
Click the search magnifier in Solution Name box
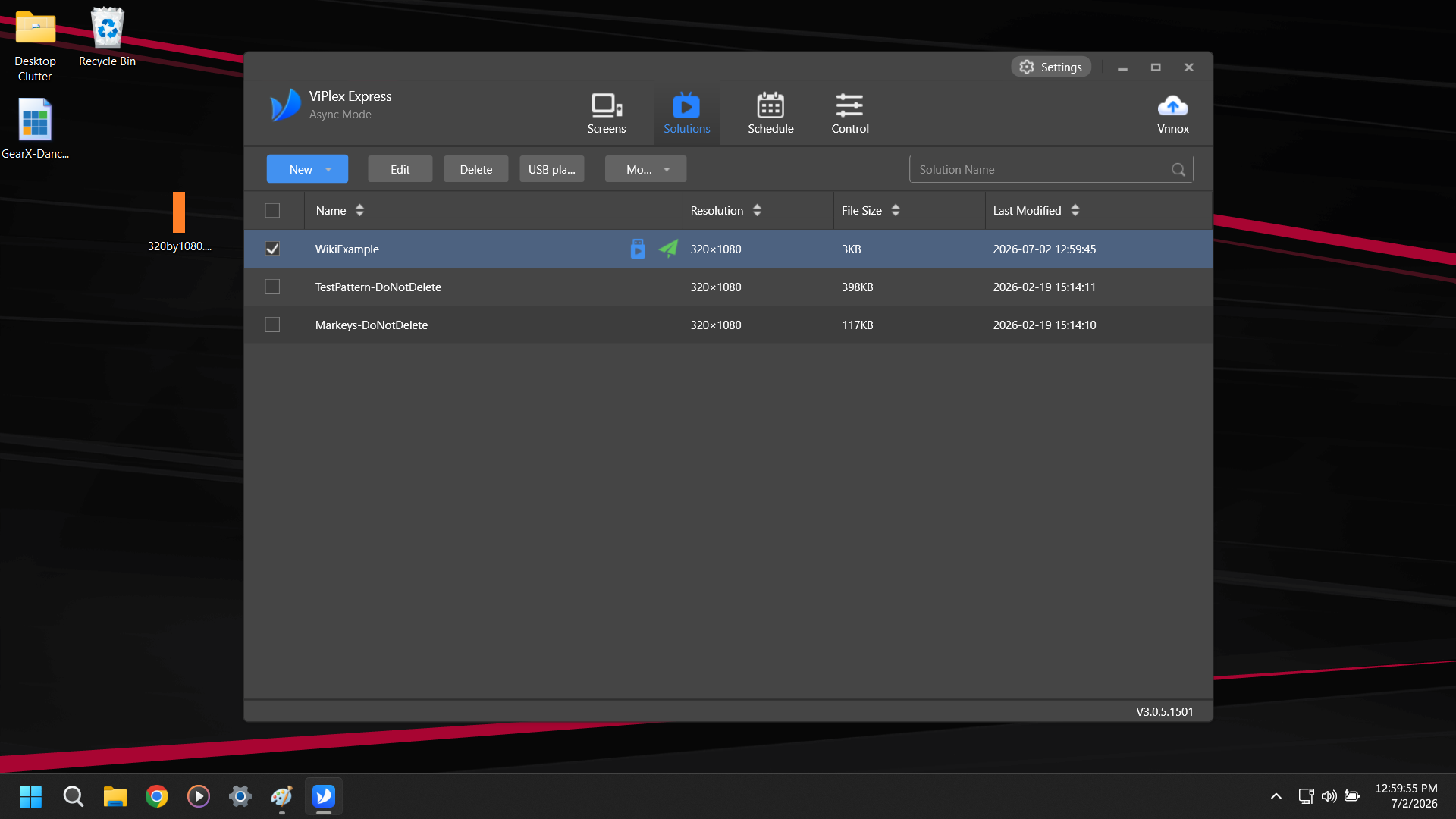coord(1178,170)
